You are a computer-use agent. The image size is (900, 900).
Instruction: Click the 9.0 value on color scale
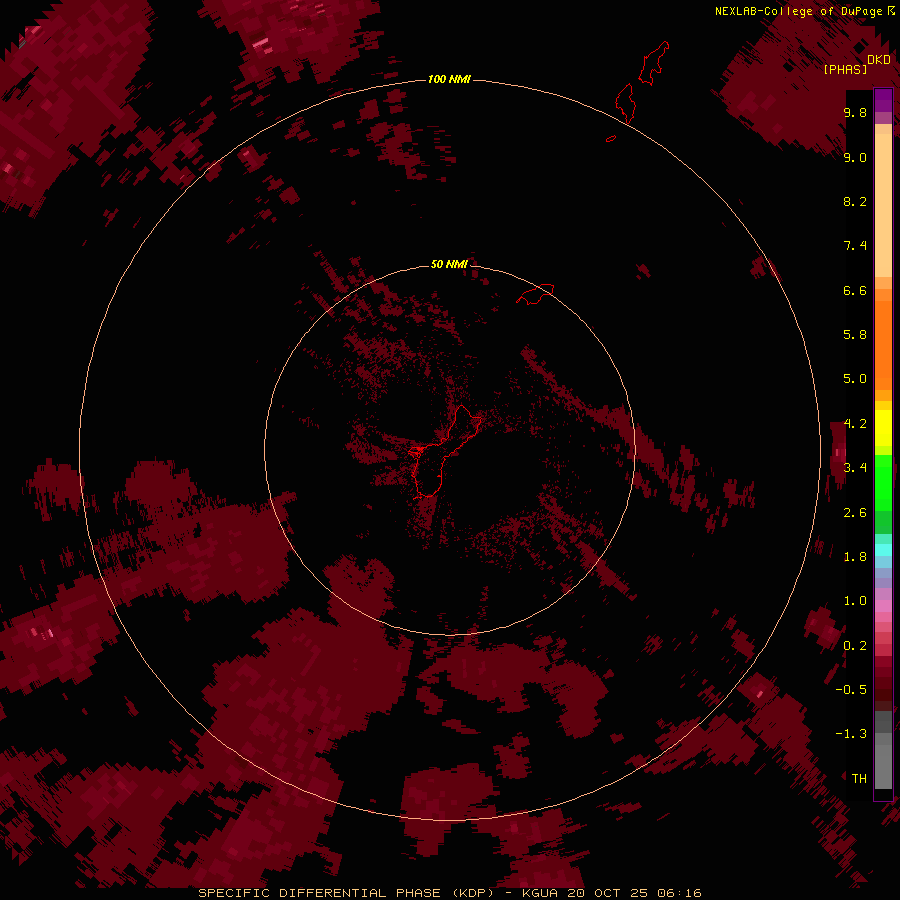[855, 157]
